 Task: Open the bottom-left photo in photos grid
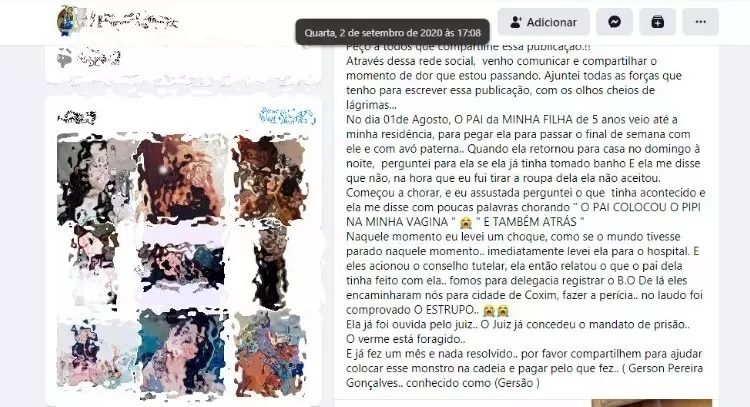pyautogui.click(x=95, y=353)
